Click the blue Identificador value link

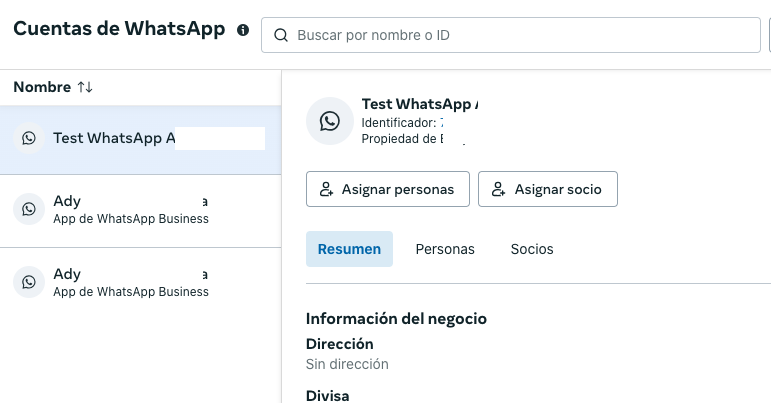(443, 122)
